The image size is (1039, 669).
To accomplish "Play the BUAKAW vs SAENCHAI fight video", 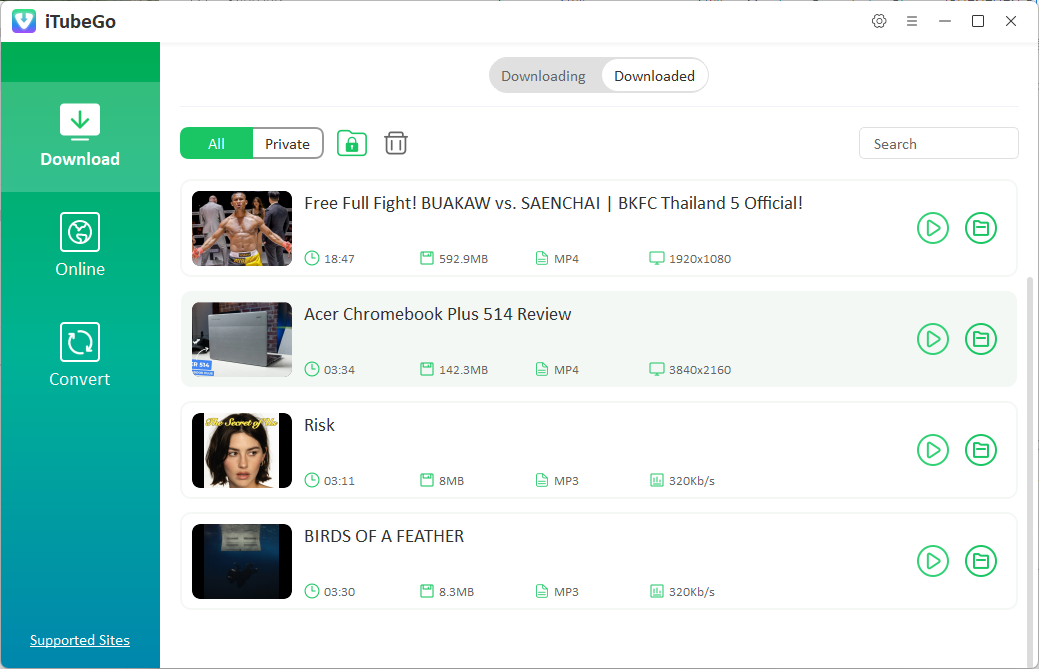I will click(x=933, y=228).
